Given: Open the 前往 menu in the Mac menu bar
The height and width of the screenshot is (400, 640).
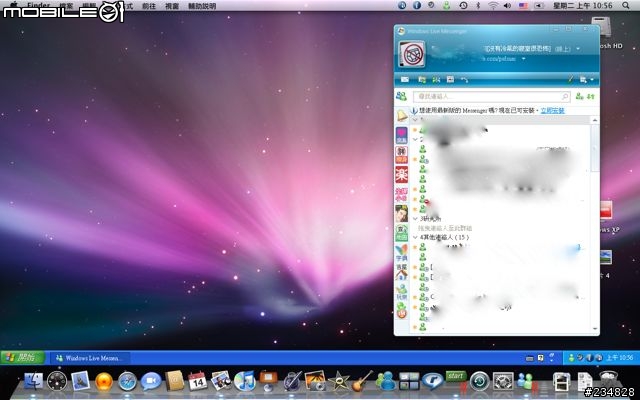Looking at the screenshot, I should pyautogui.click(x=149, y=6).
